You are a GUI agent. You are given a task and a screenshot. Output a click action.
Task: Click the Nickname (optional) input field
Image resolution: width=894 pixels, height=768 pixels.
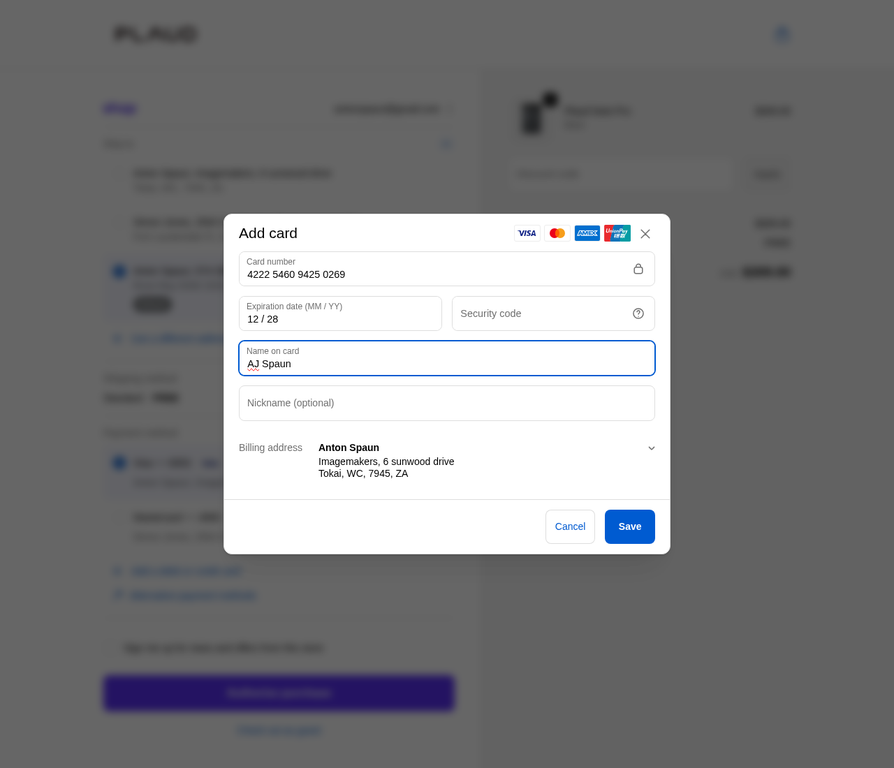point(446,402)
